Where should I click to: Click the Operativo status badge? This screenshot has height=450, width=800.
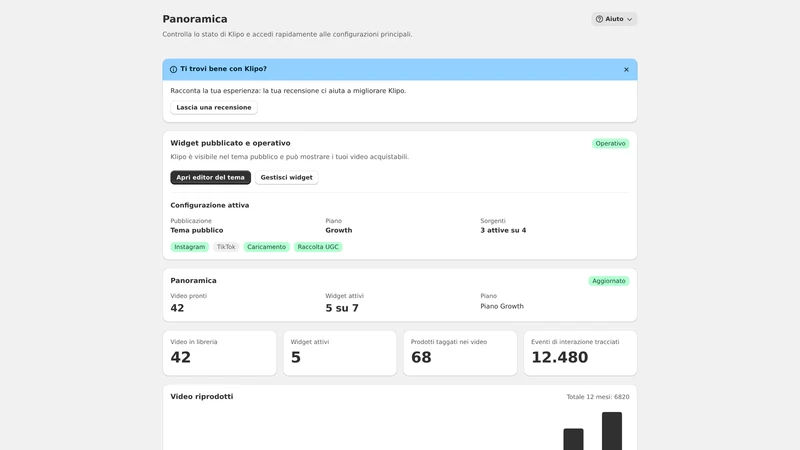point(610,143)
